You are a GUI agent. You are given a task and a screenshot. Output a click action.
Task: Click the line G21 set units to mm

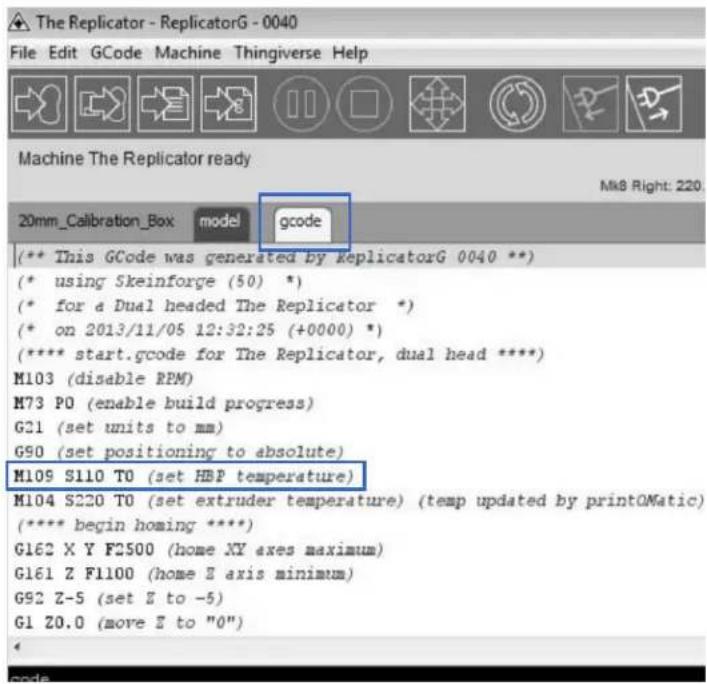[118, 427]
